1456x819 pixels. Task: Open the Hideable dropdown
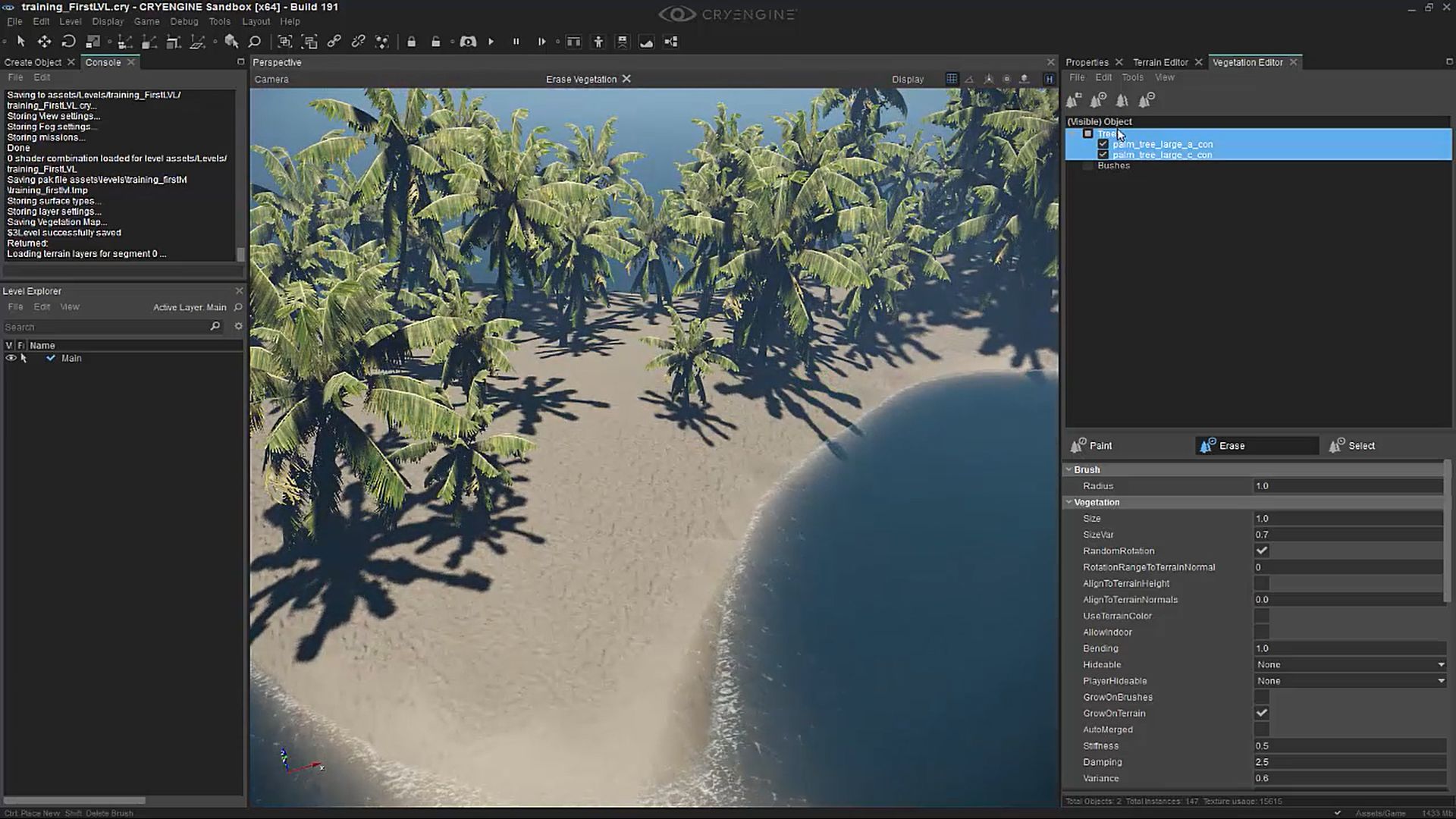[1348, 664]
